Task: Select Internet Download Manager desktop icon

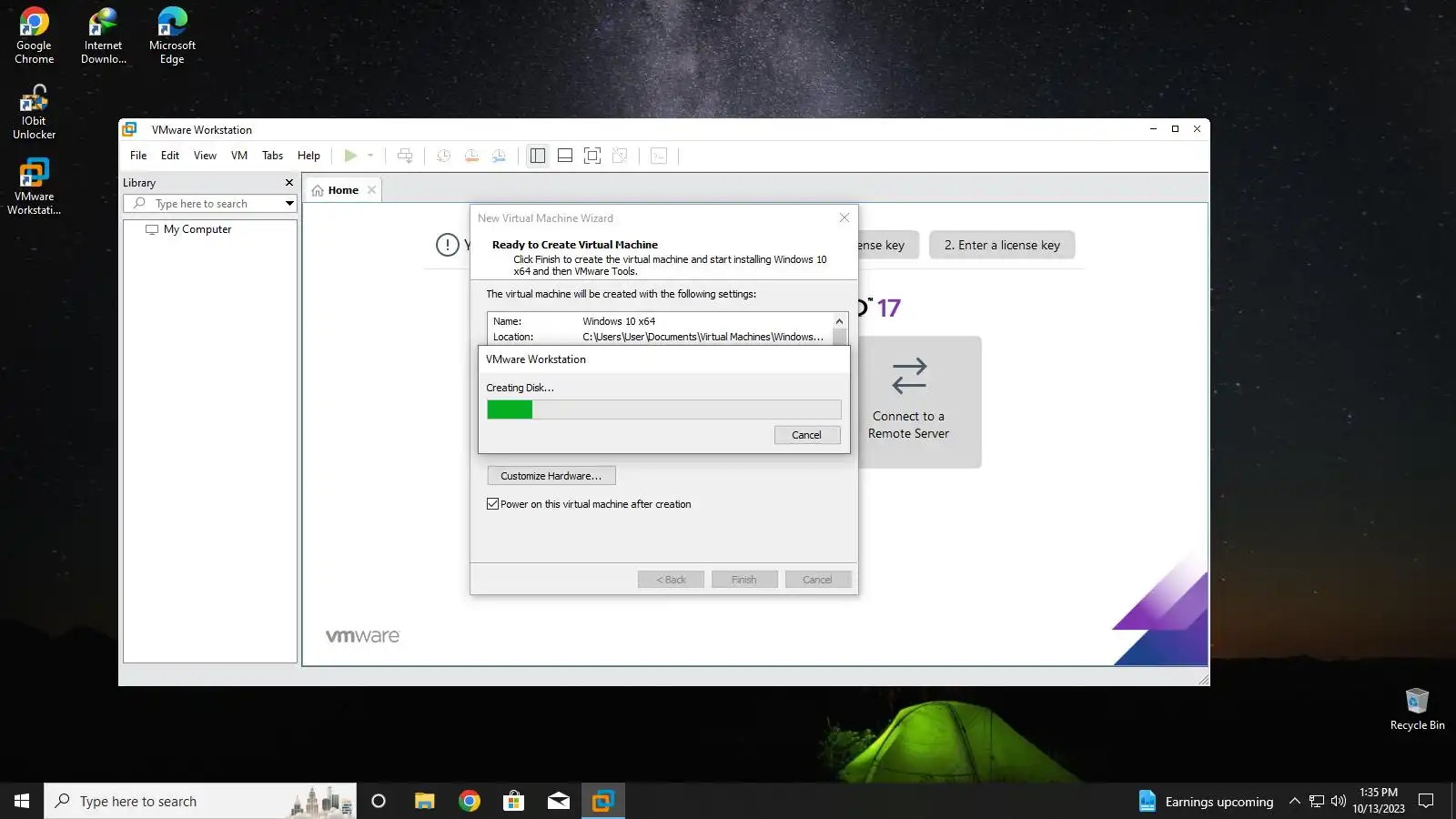Action: point(104,36)
